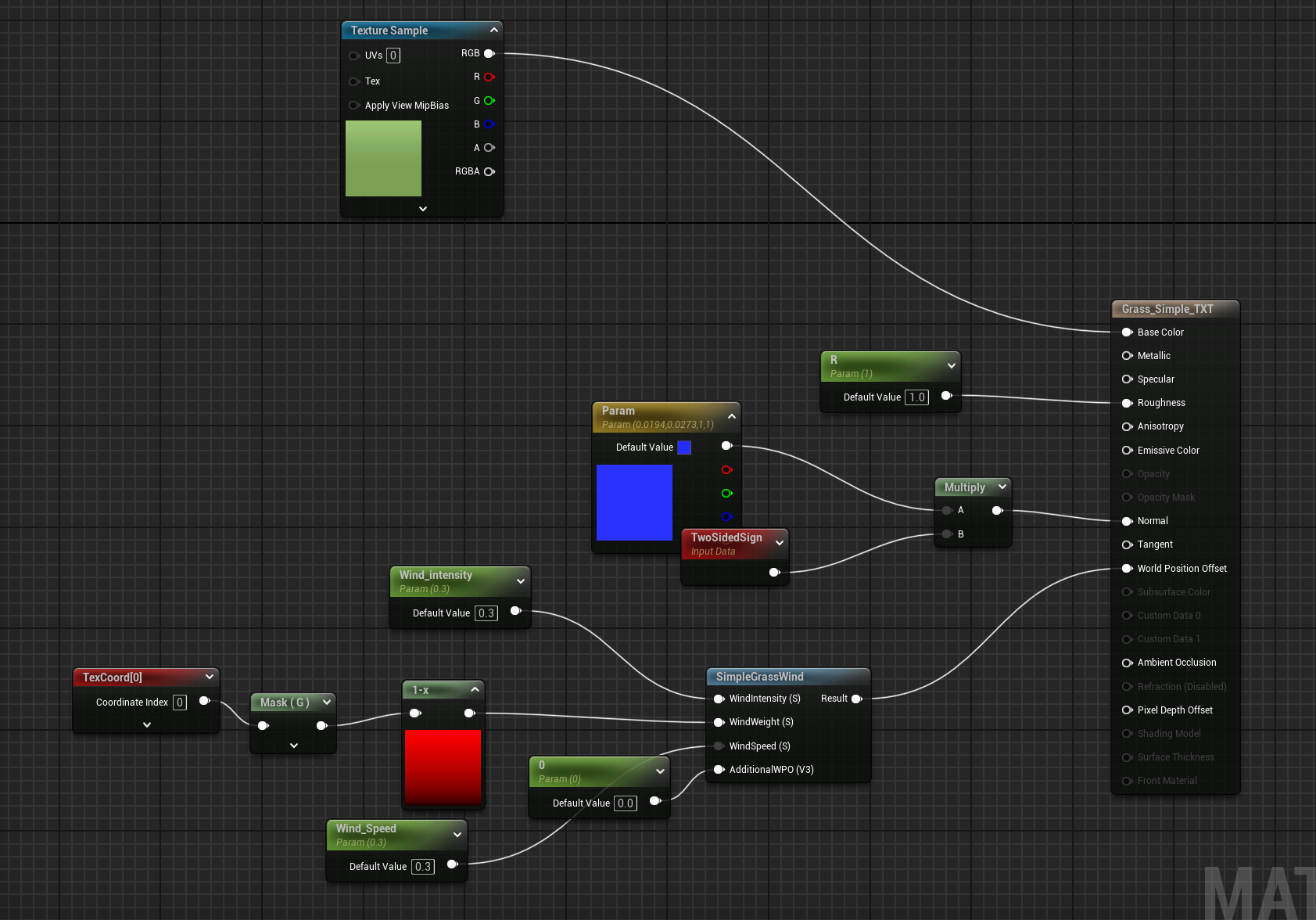
Task: Click the Normal input pin on Grass_Simple_TXT
Action: [x=1128, y=521]
